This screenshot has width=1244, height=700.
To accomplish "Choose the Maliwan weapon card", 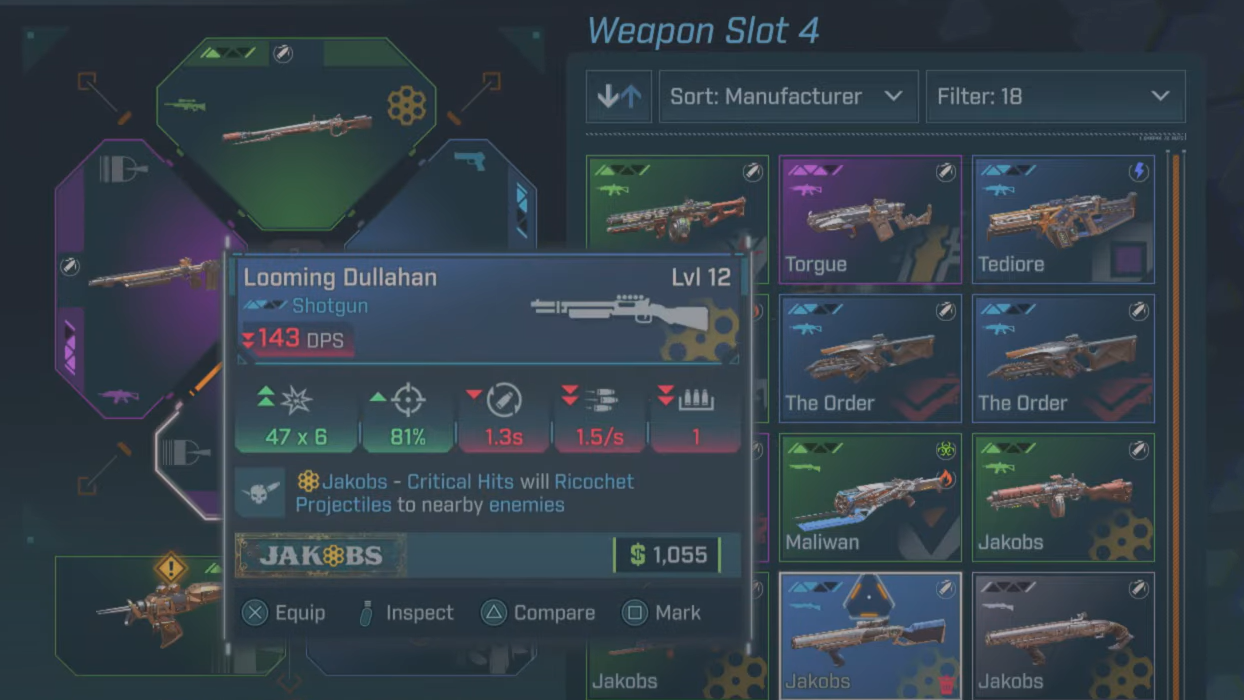I will click(870, 497).
